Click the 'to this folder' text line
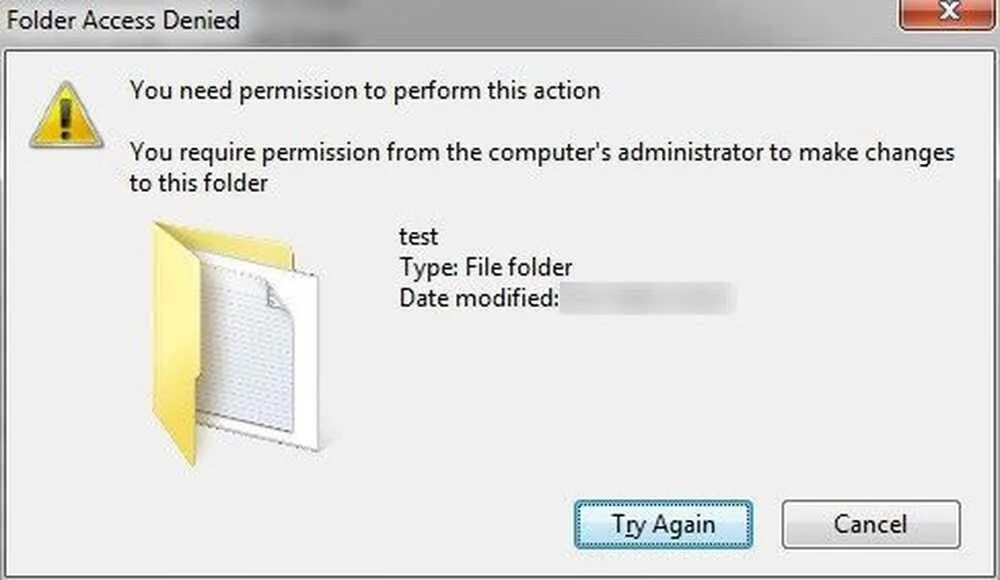Image resolution: width=1000 pixels, height=580 pixels. click(x=199, y=183)
